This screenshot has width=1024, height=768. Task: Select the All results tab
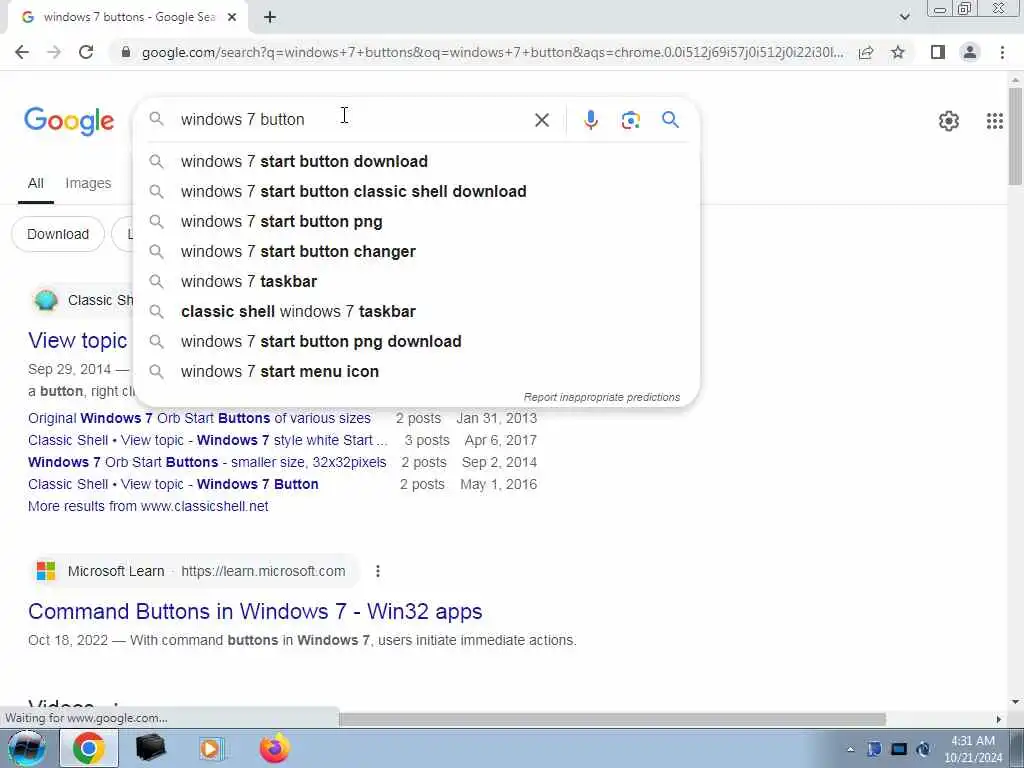click(35, 184)
